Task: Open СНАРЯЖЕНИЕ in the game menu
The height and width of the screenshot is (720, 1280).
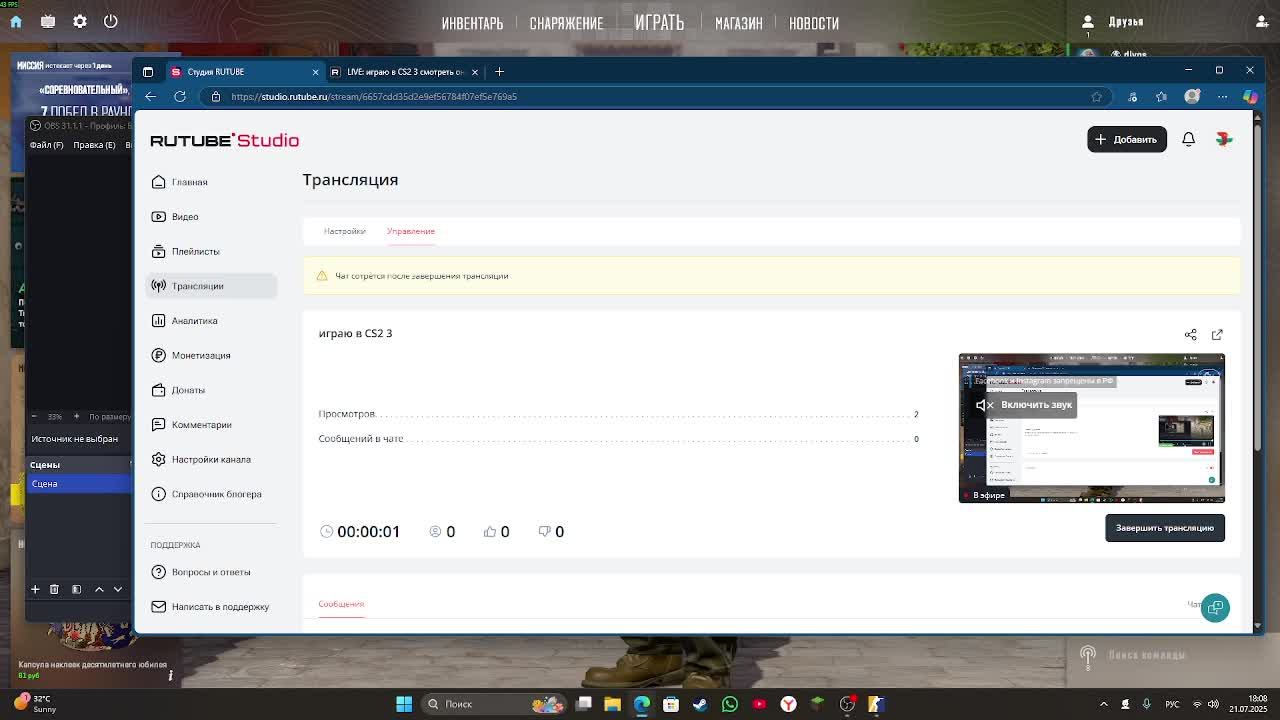Action: pyautogui.click(x=566, y=23)
